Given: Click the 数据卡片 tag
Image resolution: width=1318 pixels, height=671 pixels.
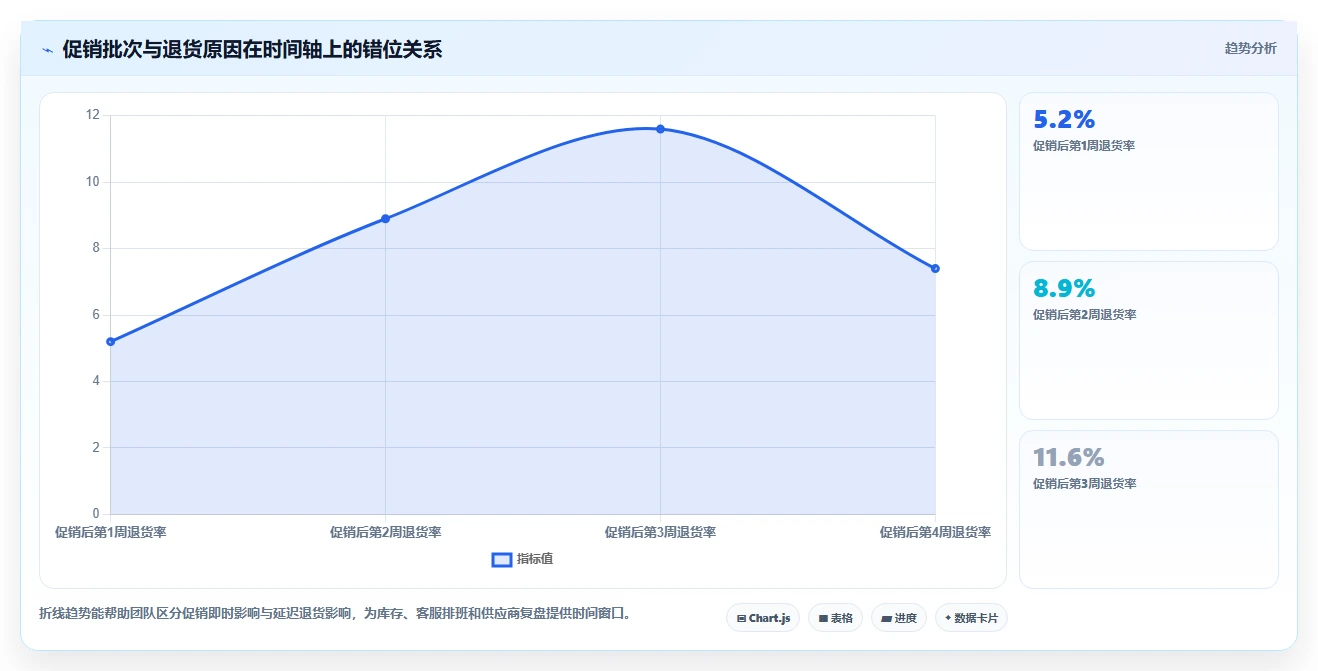Looking at the screenshot, I should pos(971,618).
